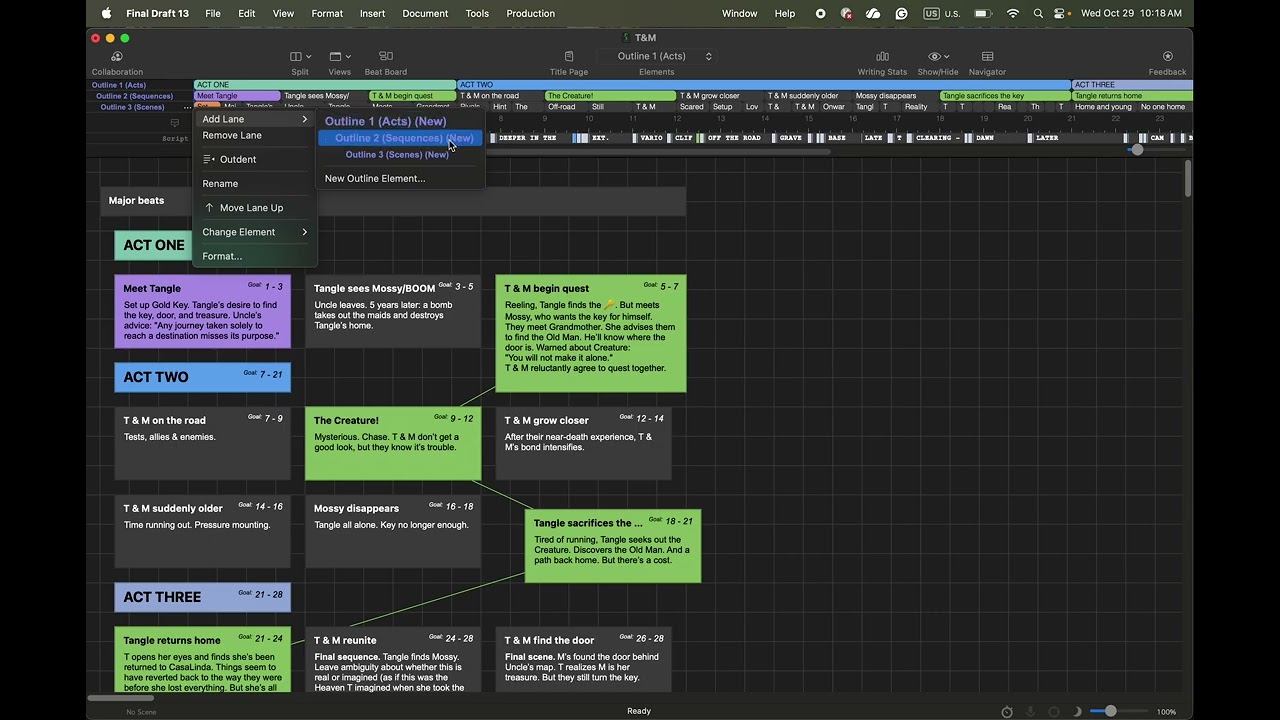Viewport: 1280px width, 720px height.
Task: Click the beat board vertical scrollbar
Action: tap(1188, 179)
